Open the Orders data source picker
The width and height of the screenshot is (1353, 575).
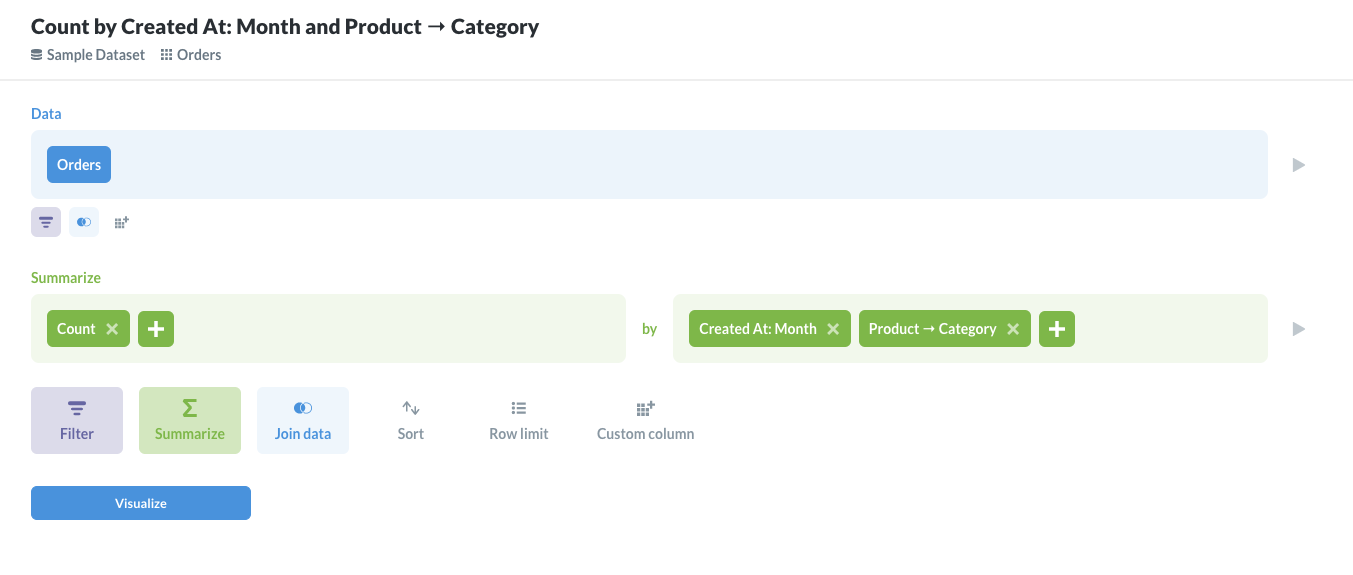(79, 165)
